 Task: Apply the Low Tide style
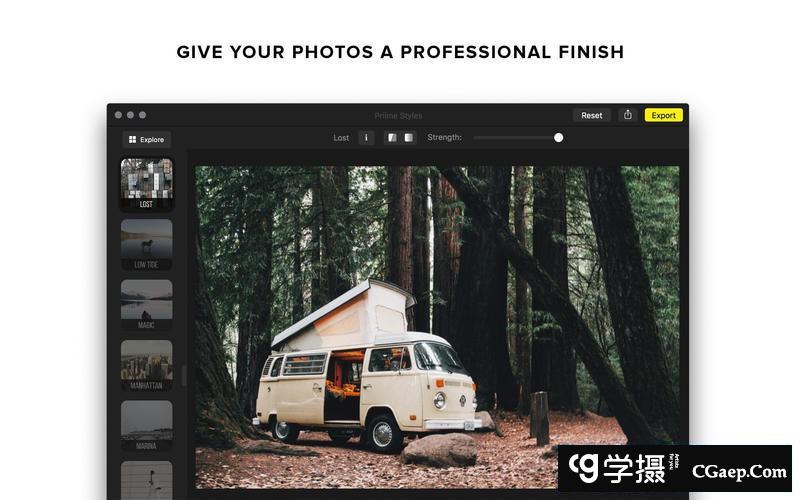[x=146, y=244]
